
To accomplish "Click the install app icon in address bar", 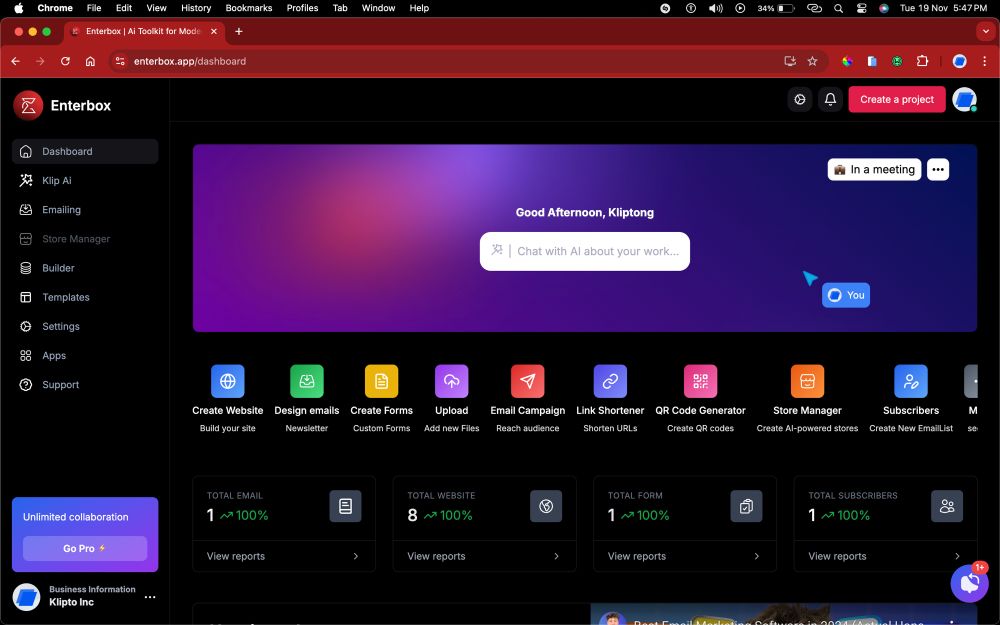I will [790, 61].
